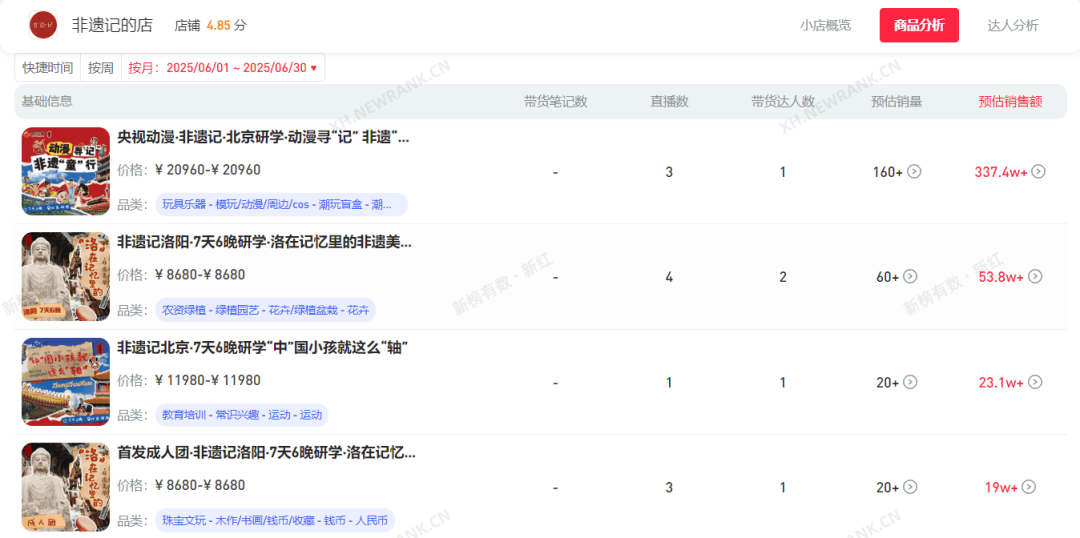The image size is (1080, 538).
Task: Open the Luoyang Buddha product thumbnail in second row
Action: tap(65, 276)
